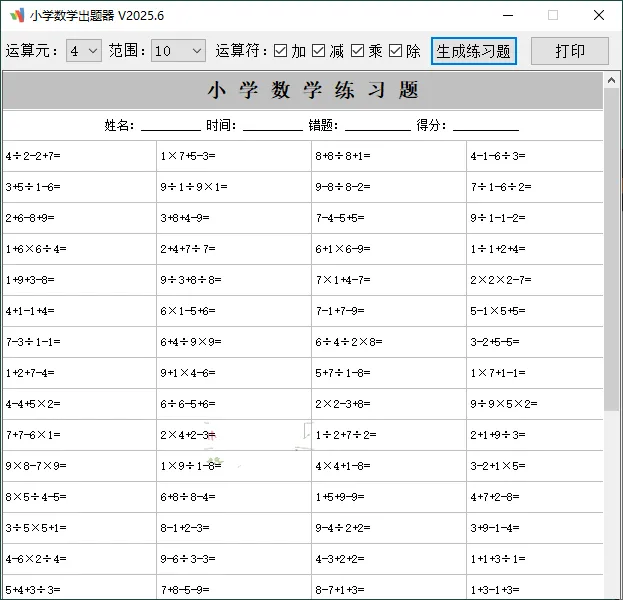Toggle the 乘 (multiplication) checkbox
This screenshot has height=600, width=623.
(357, 51)
